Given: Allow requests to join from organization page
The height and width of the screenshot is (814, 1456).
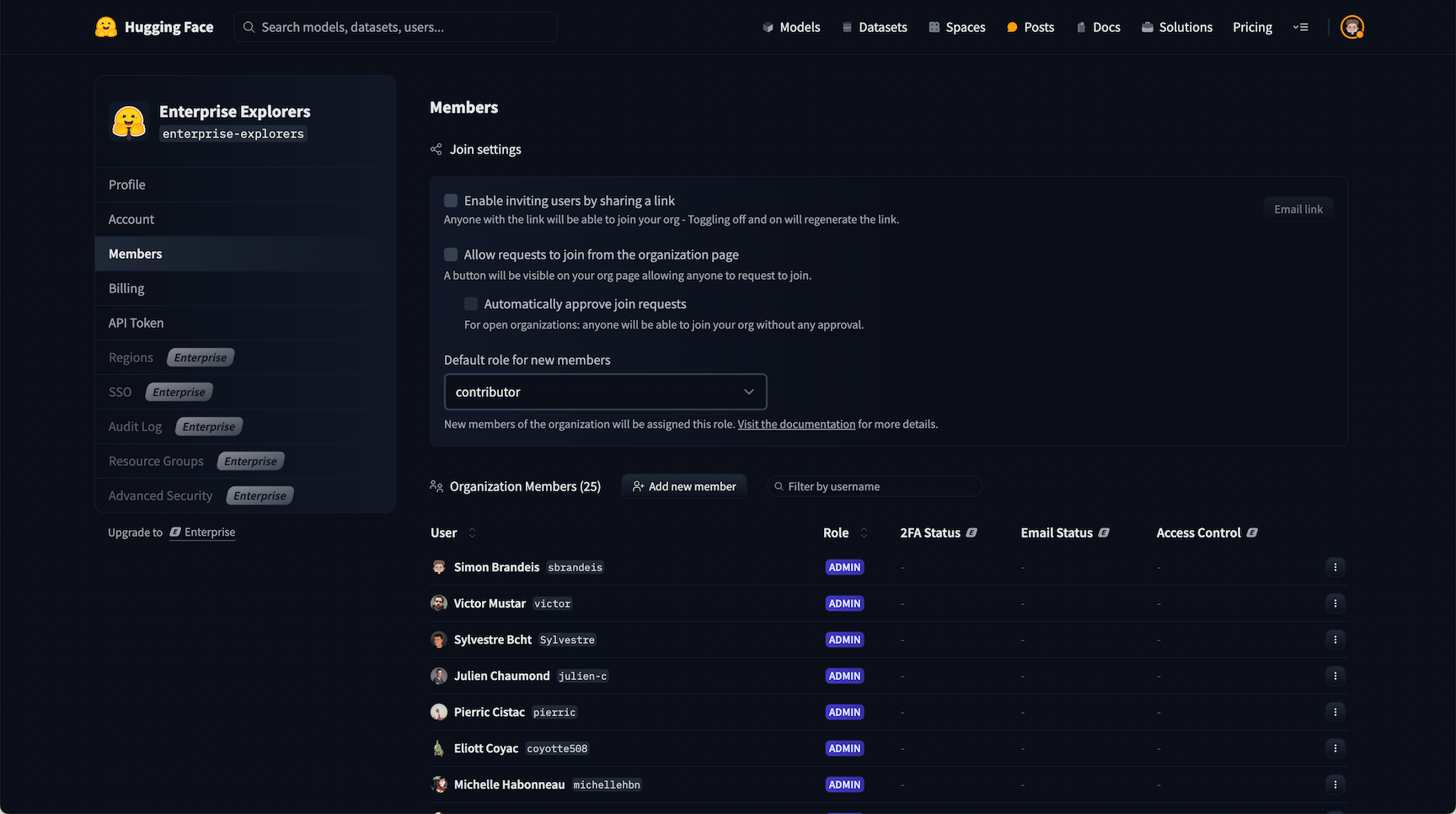Looking at the screenshot, I should point(451,254).
